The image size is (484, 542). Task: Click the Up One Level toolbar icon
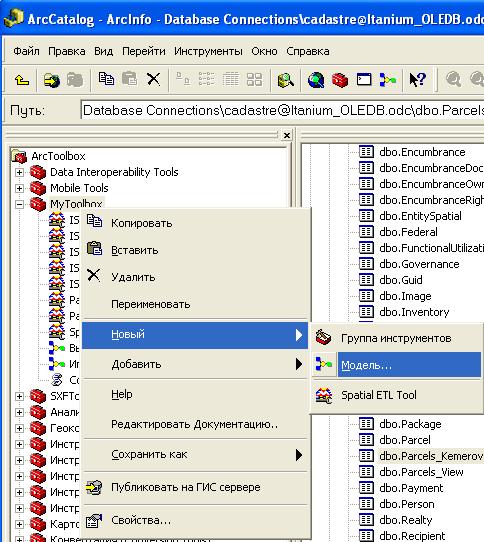coord(22,80)
